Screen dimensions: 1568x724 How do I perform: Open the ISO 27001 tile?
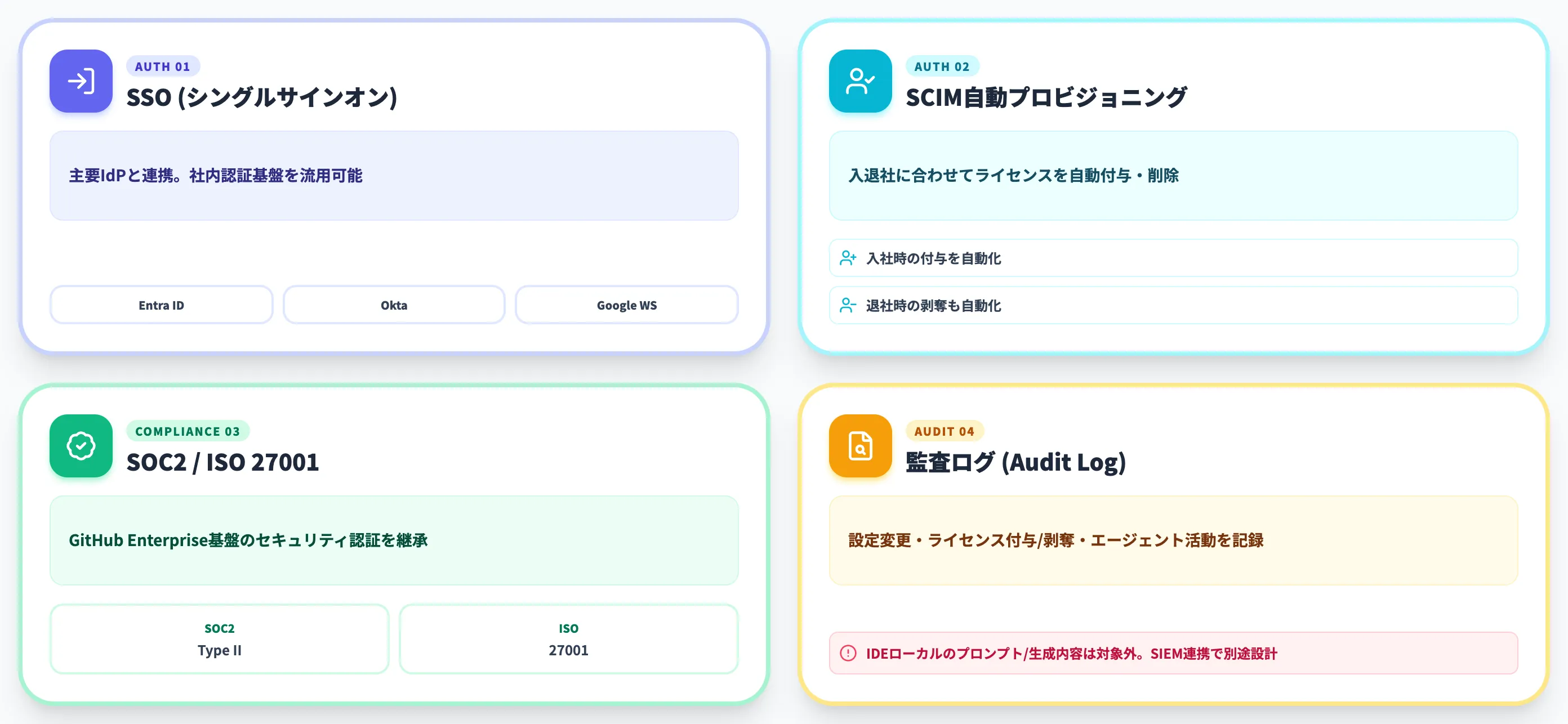pos(568,639)
